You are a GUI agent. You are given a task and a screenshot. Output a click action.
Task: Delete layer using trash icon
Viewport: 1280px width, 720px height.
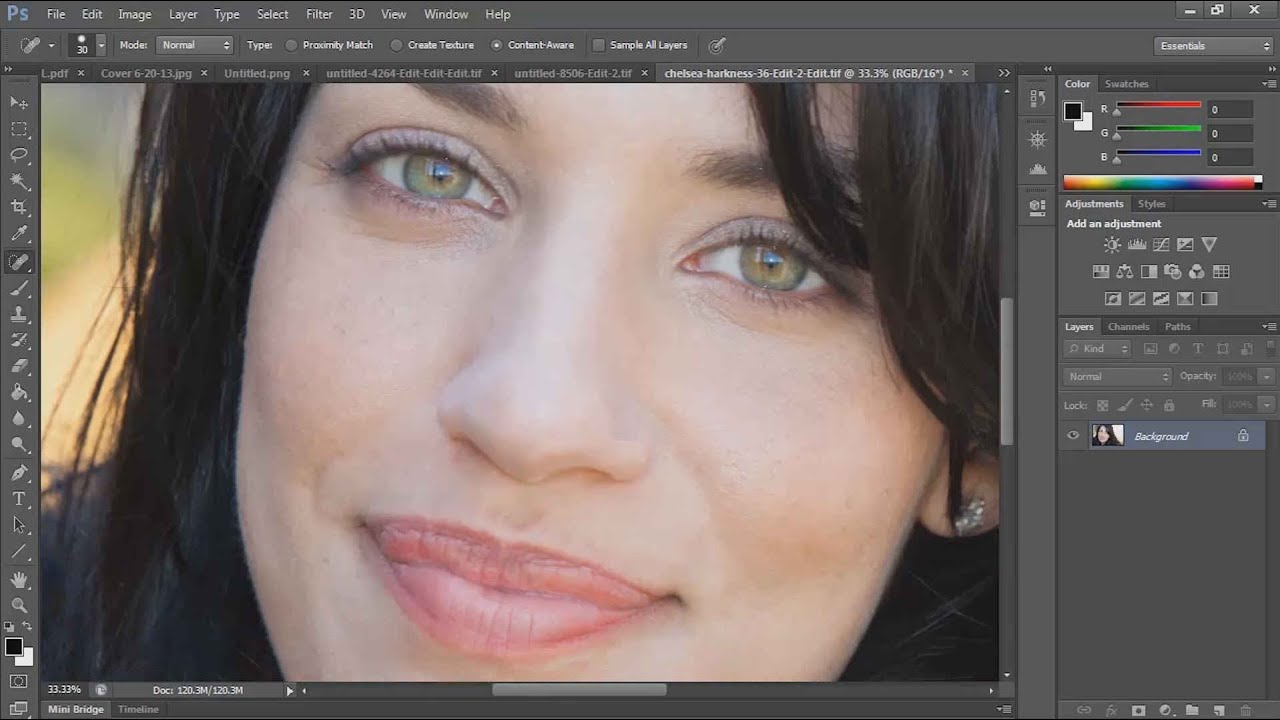pos(1246,710)
